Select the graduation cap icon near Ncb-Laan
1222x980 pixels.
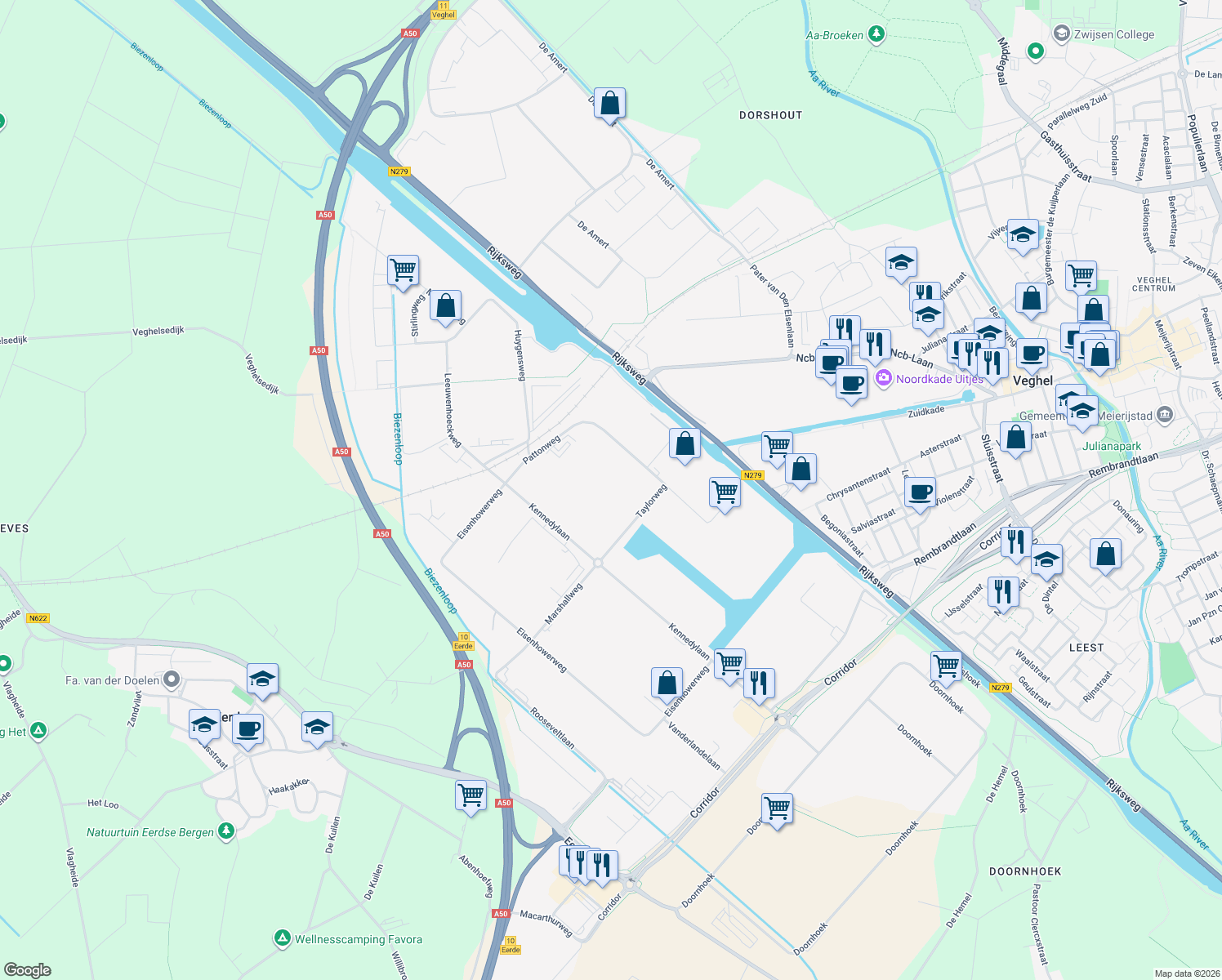(928, 312)
